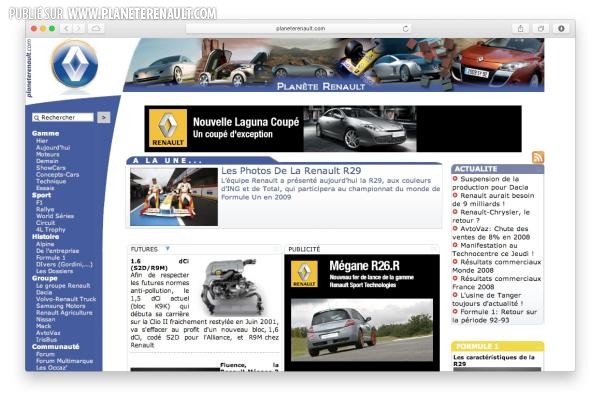This screenshot has width=600, height=400.
Task: Open the Circuit sidebar link
Action: [46, 223]
